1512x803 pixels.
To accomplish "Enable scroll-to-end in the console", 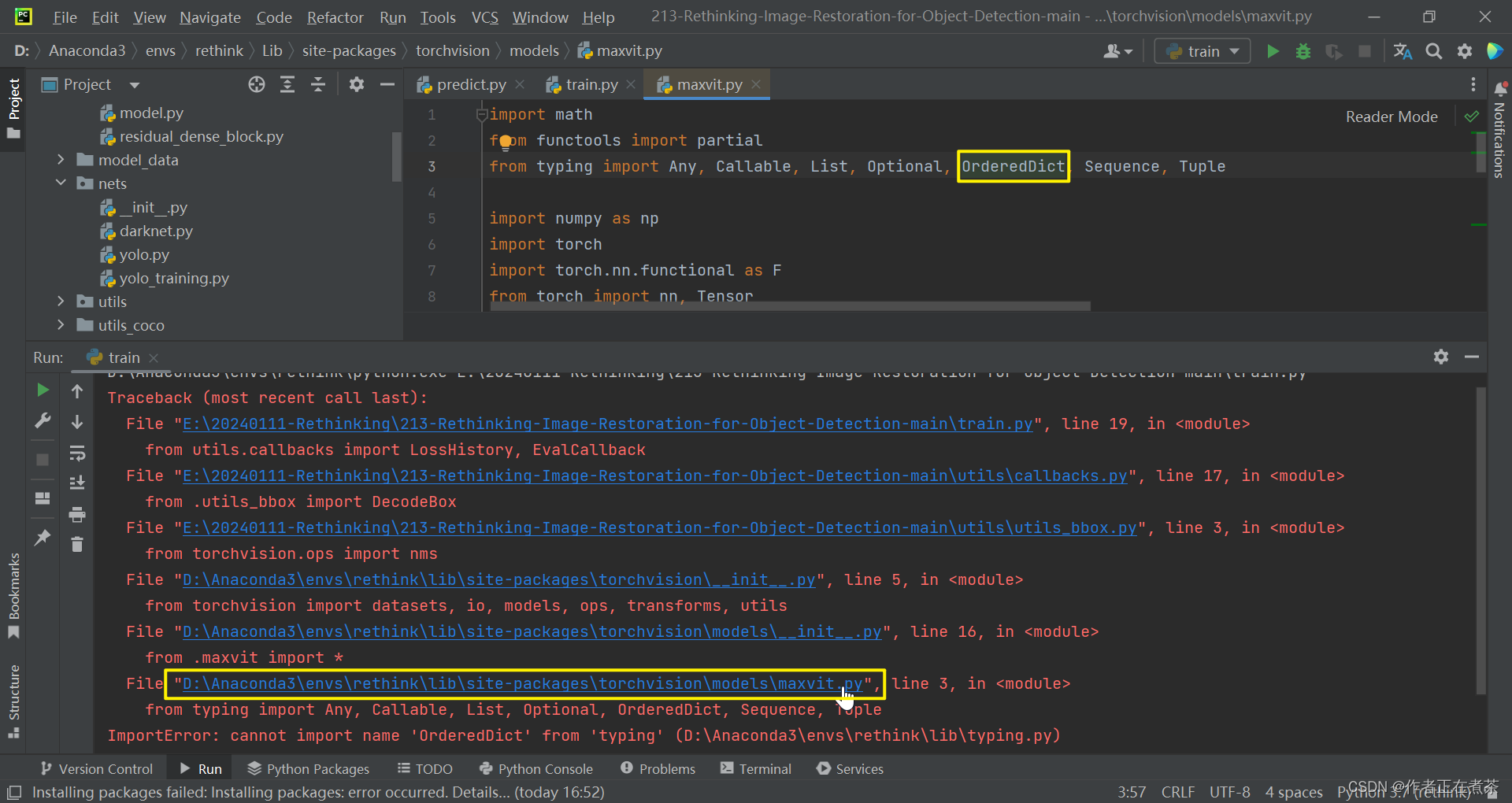I will click(76, 482).
